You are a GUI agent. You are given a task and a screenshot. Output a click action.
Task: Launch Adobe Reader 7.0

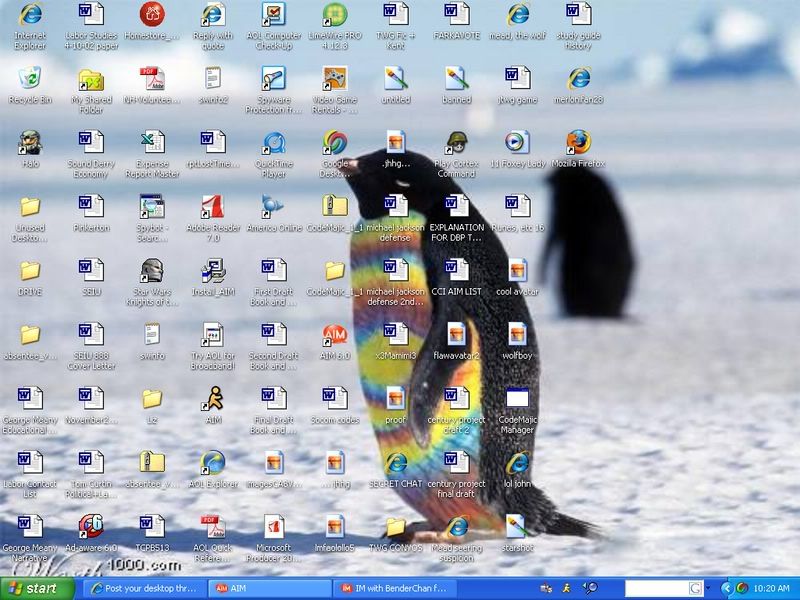212,207
